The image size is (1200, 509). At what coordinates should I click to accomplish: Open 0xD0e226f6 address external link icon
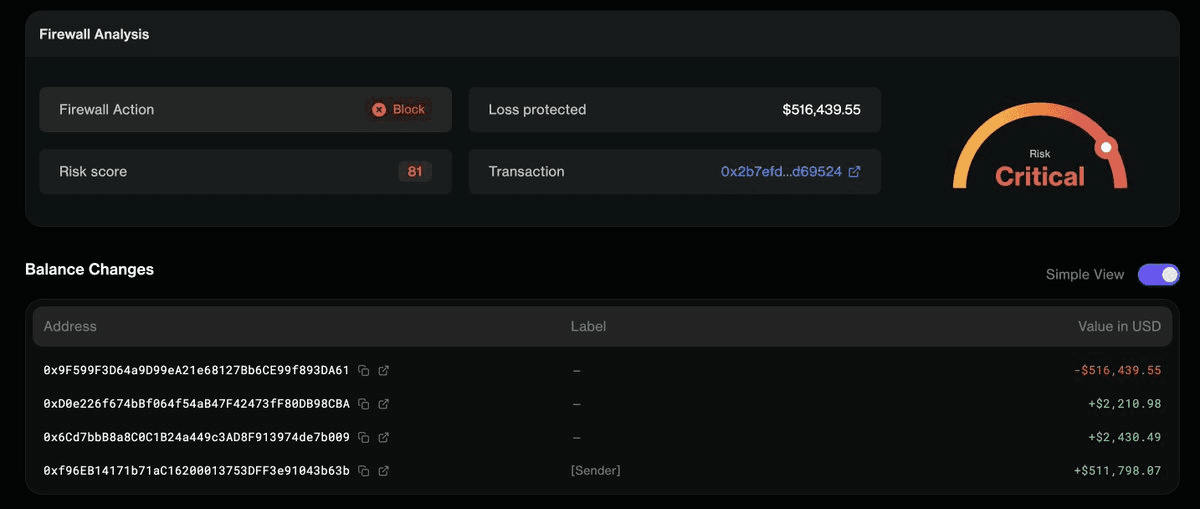384,404
